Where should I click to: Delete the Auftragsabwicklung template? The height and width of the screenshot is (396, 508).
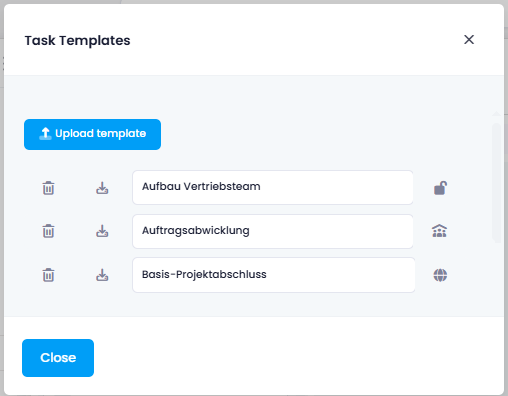(48, 231)
